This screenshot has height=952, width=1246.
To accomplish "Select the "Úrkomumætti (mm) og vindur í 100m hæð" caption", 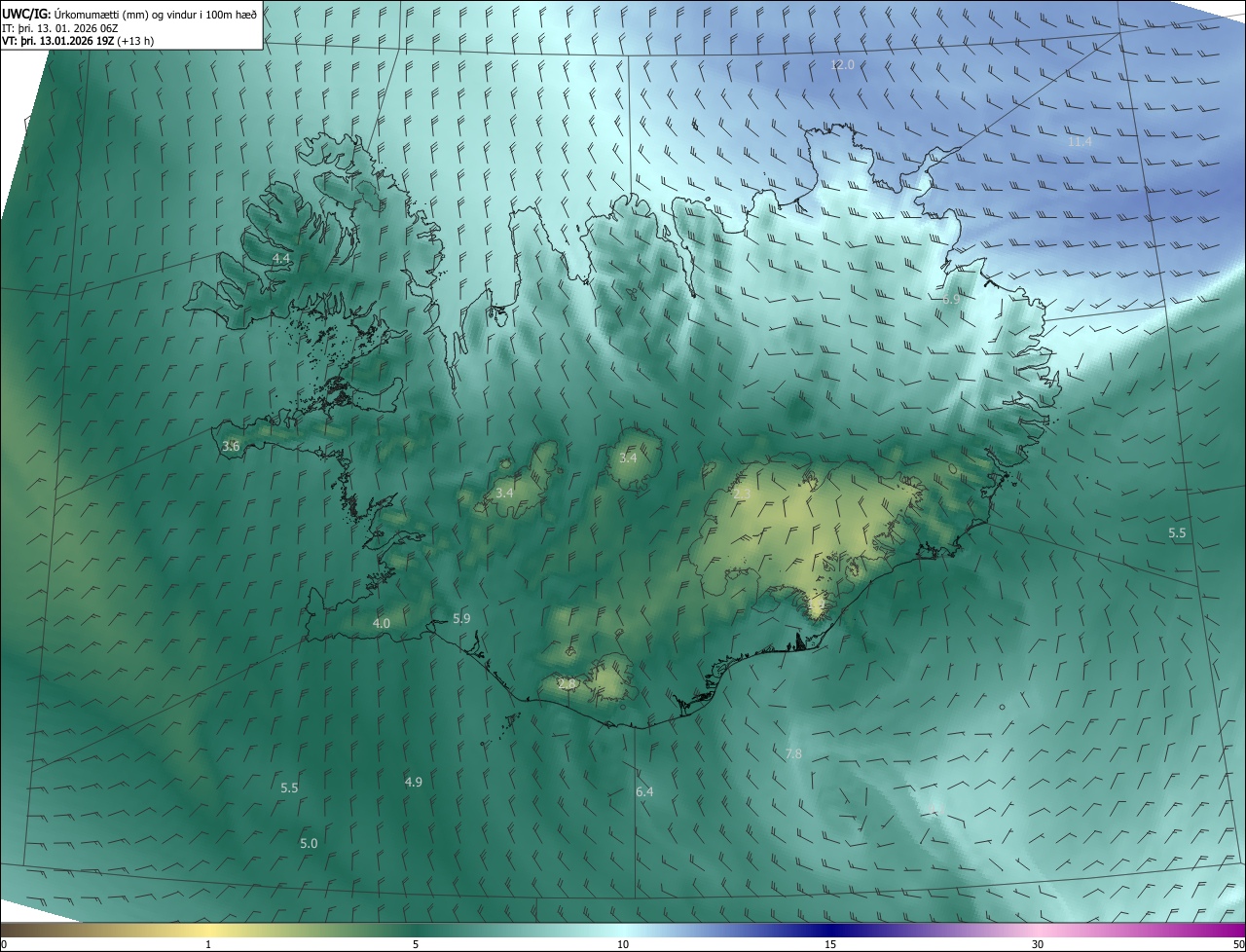I will pos(156,14).
